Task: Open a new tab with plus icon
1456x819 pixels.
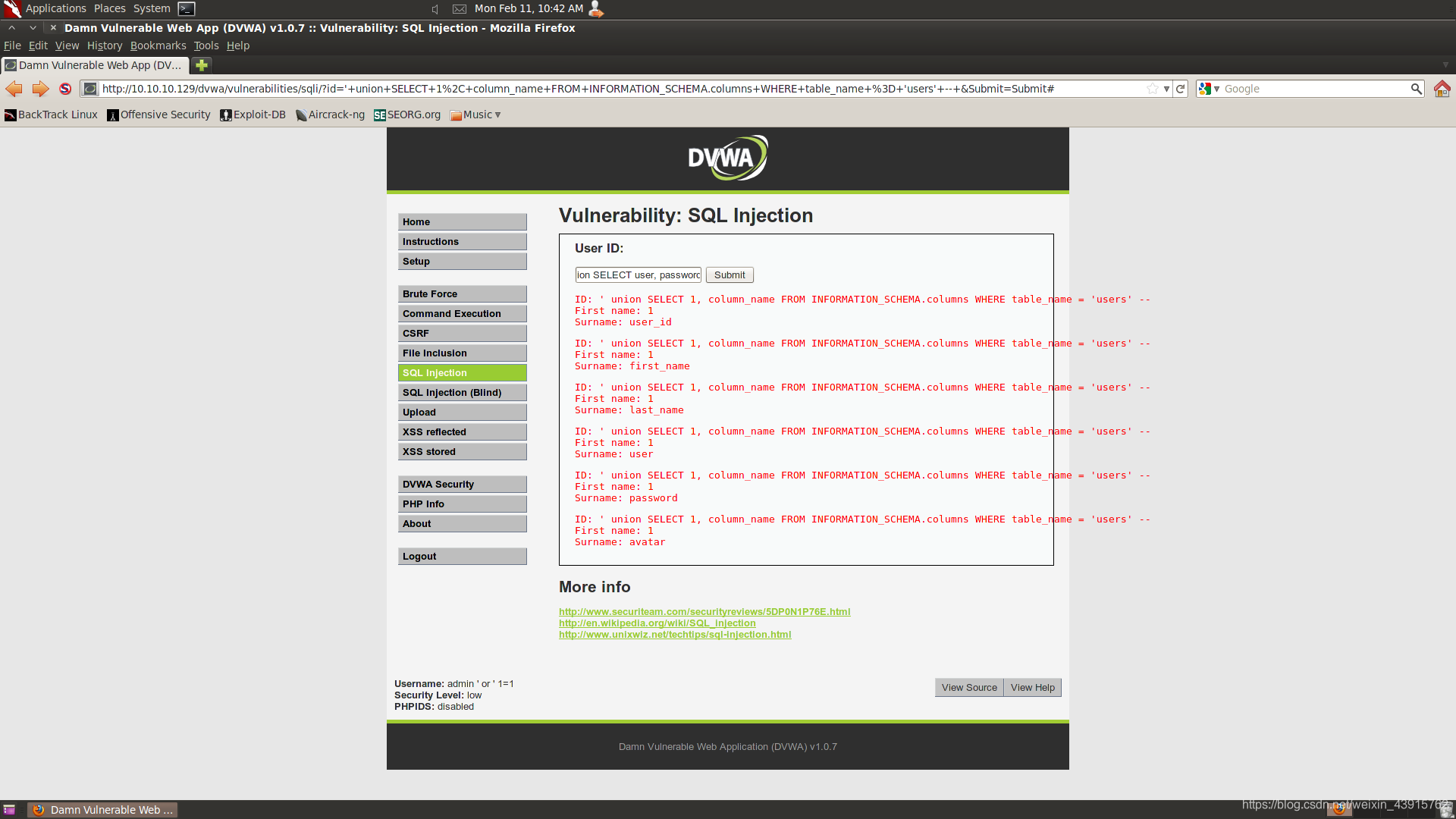Action: point(202,65)
